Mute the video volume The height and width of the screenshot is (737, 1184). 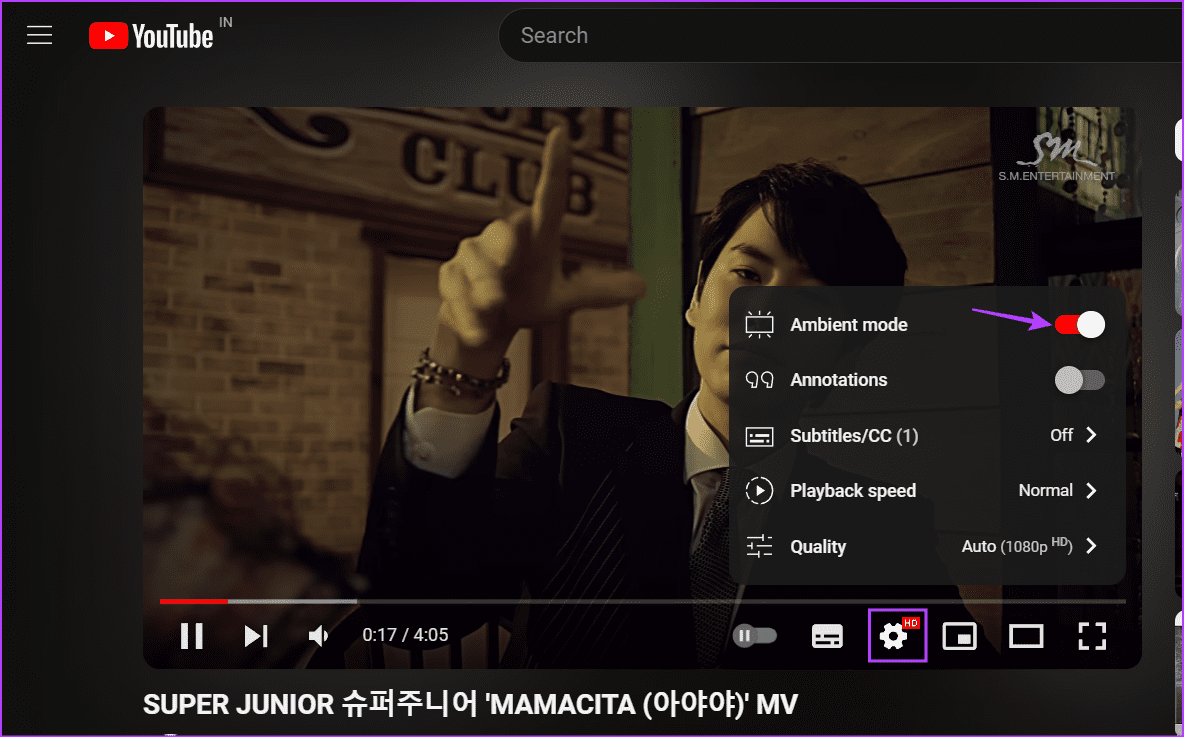coord(319,636)
